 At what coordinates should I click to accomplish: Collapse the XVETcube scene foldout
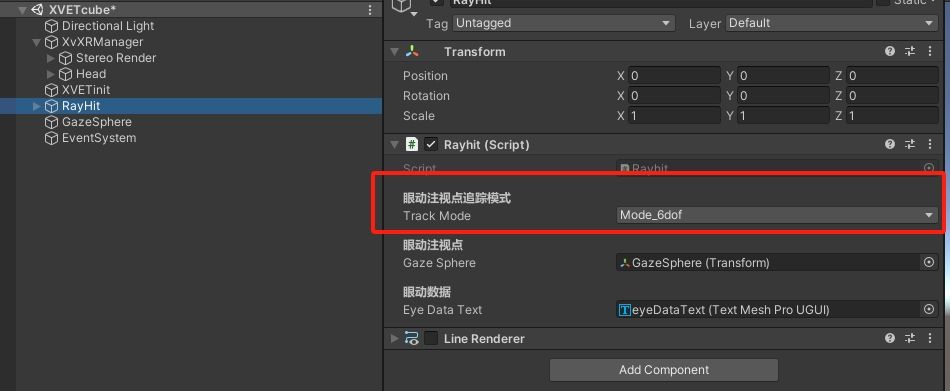[23, 10]
